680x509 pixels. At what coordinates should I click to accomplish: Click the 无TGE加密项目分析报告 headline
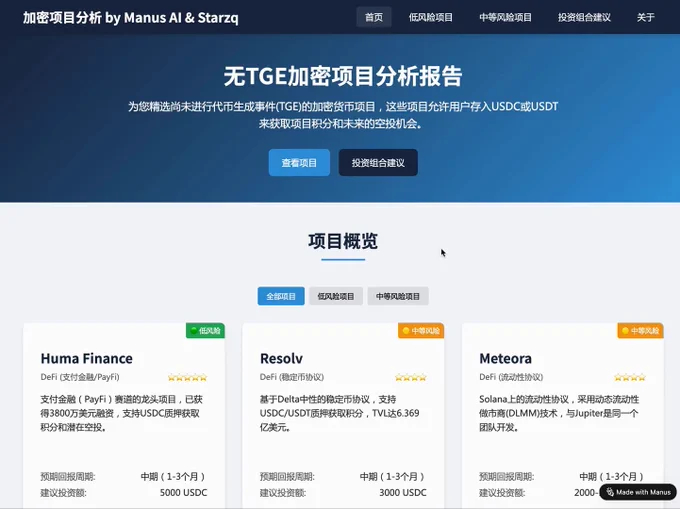coord(343,76)
